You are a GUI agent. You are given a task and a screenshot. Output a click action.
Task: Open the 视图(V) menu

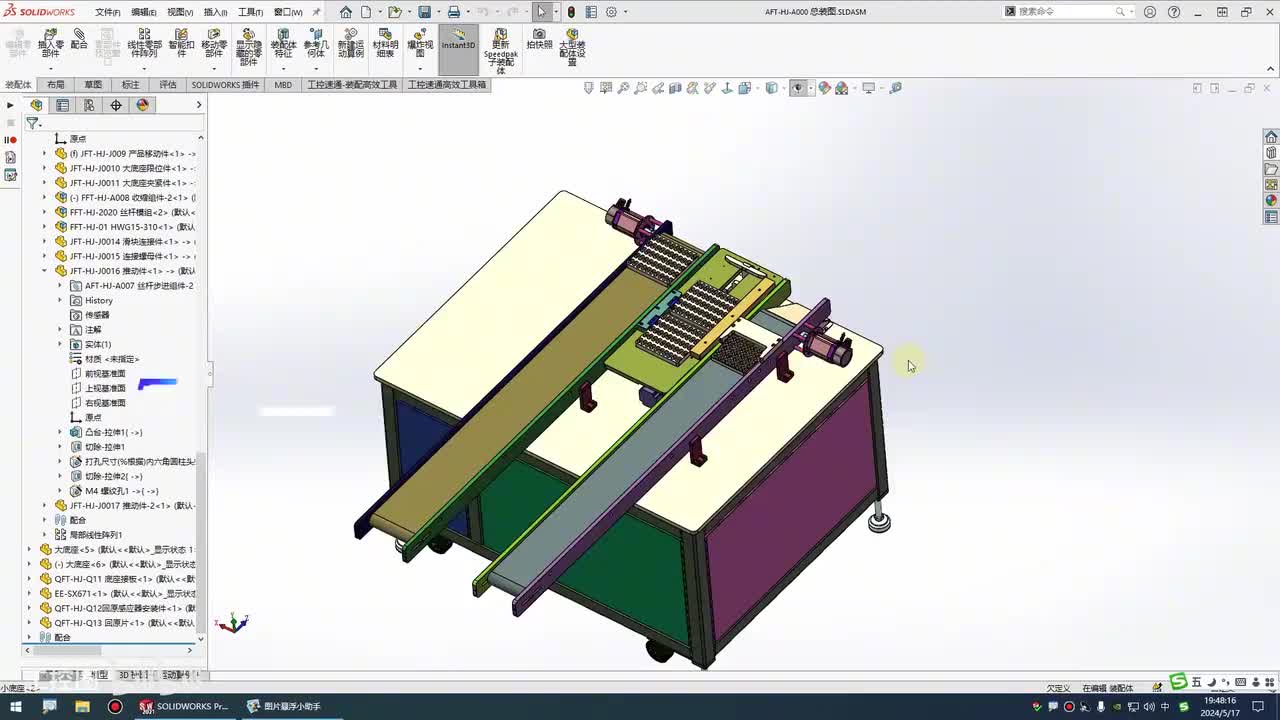point(180,12)
